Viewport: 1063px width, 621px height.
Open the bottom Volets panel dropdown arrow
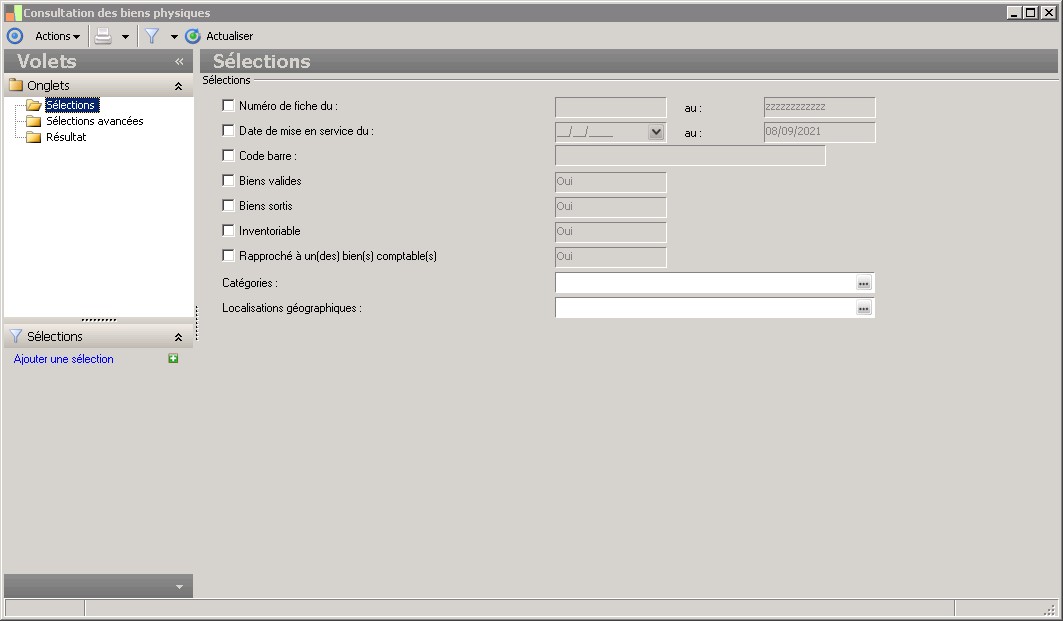(x=179, y=587)
